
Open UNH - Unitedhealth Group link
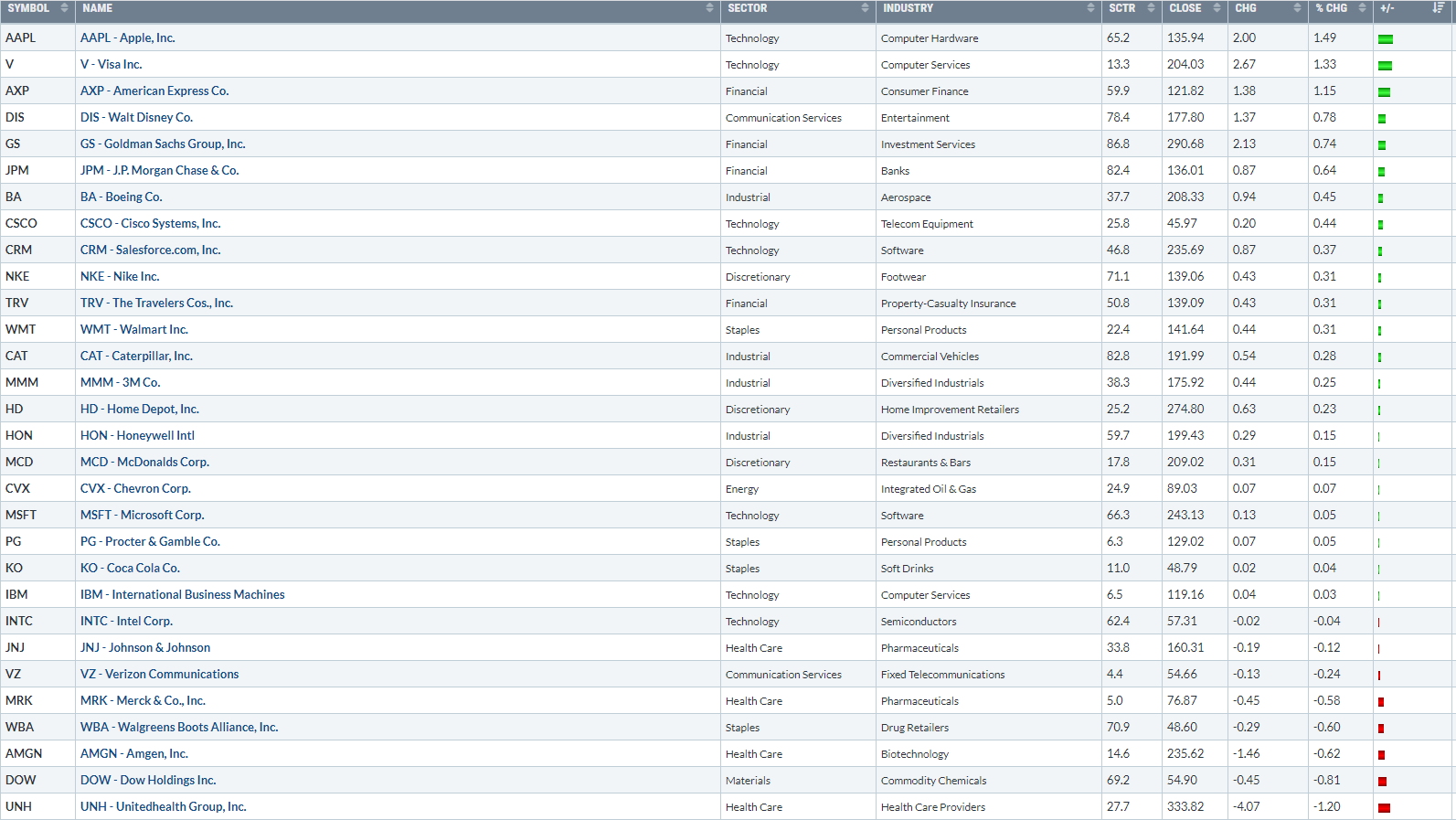click(164, 806)
